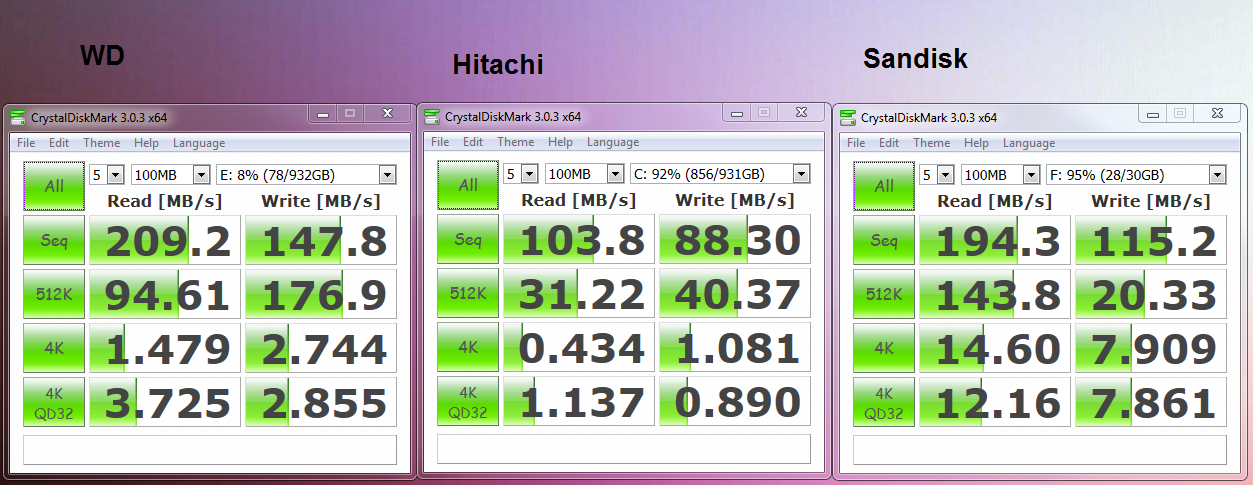Open the Edit menu in the Hitachi window
Viewport: 1253px width, 485px height.
[473, 143]
